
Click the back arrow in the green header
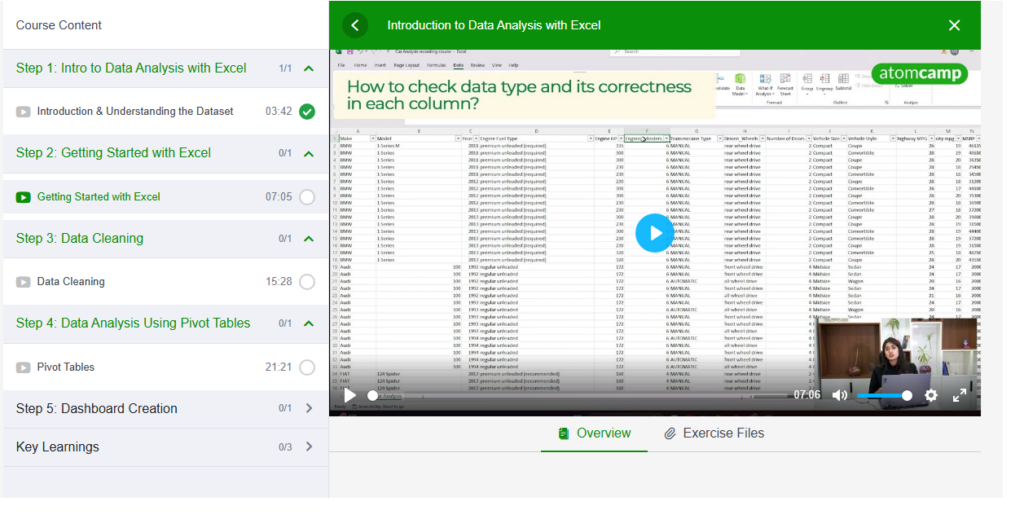355,25
